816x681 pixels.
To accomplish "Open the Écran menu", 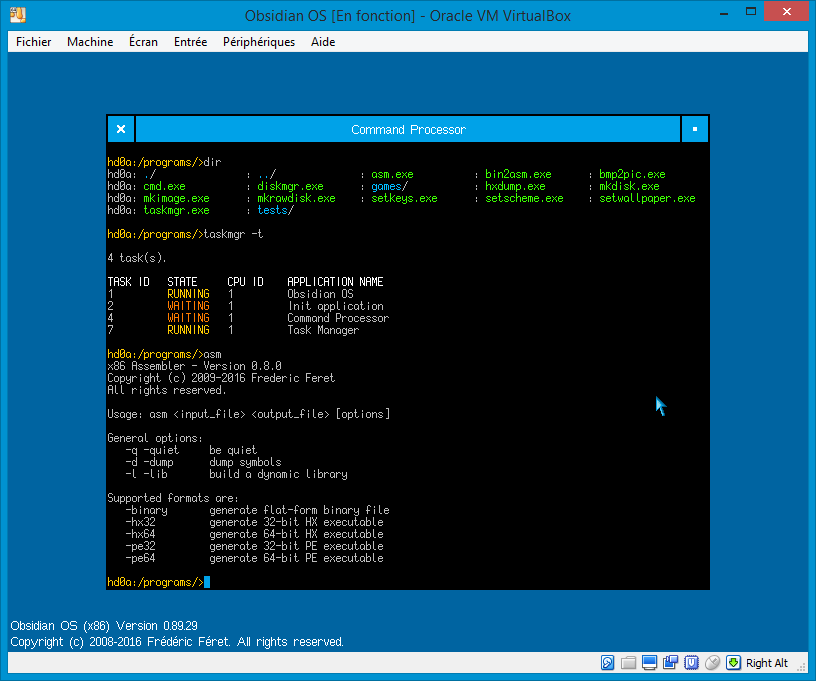I will (x=143, y=42).
